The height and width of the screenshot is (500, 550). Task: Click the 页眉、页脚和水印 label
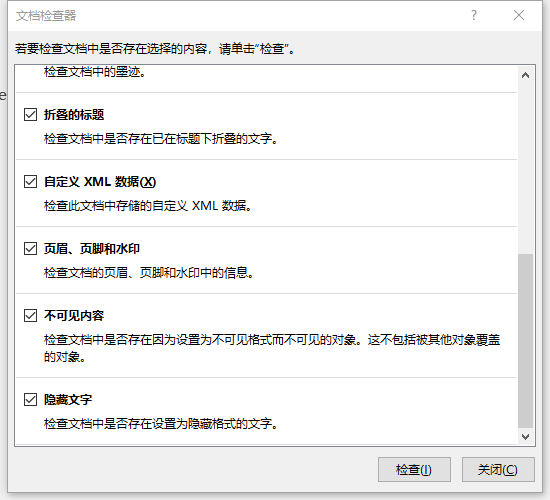pos(92,249)
